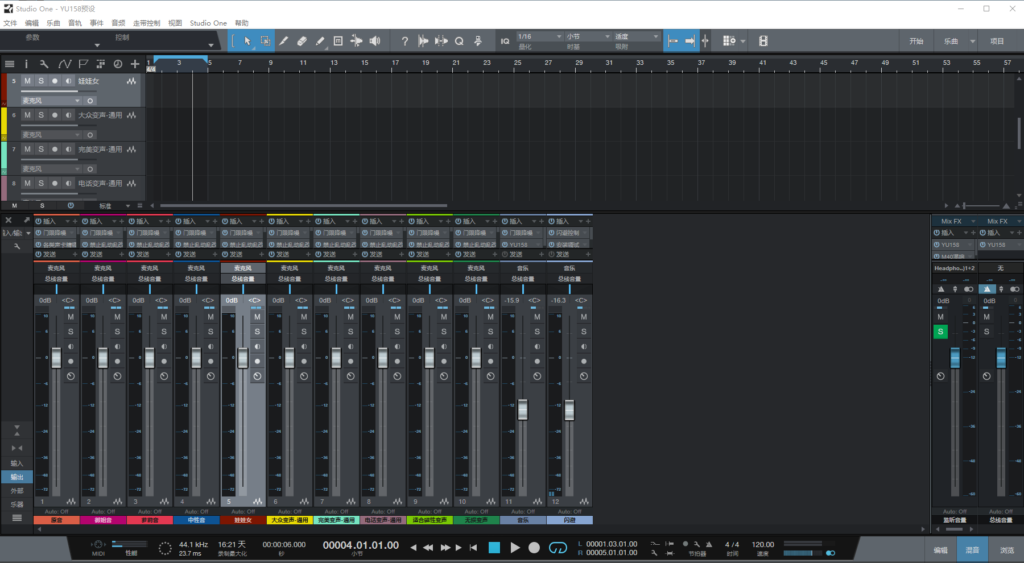Viewport: 1024px width, 563px height.
Task: Select the Arrow tool in toolbar
Action: coord(247,41)
